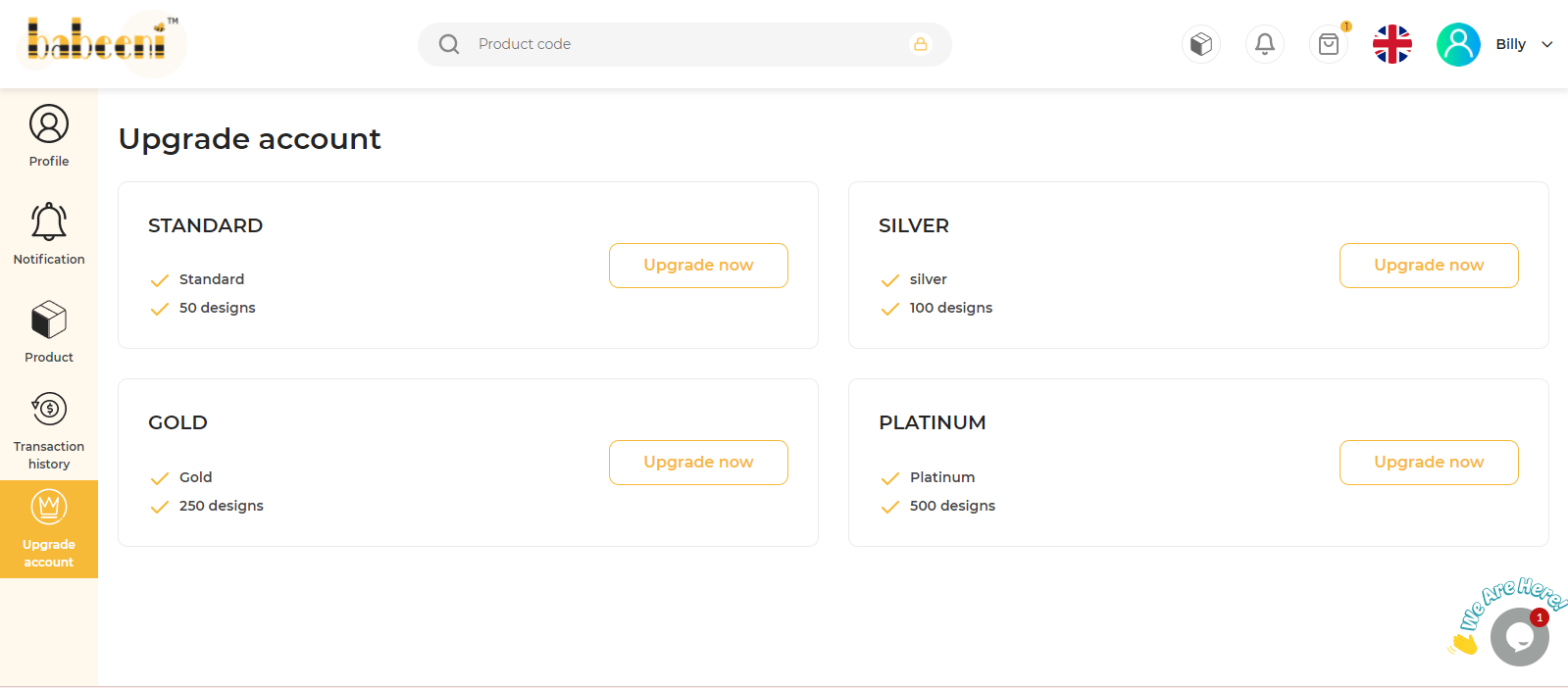The height and width of the screenshot is (688, 1568).
Task: Change language via UK flag icon
Action: point(1392,44)
